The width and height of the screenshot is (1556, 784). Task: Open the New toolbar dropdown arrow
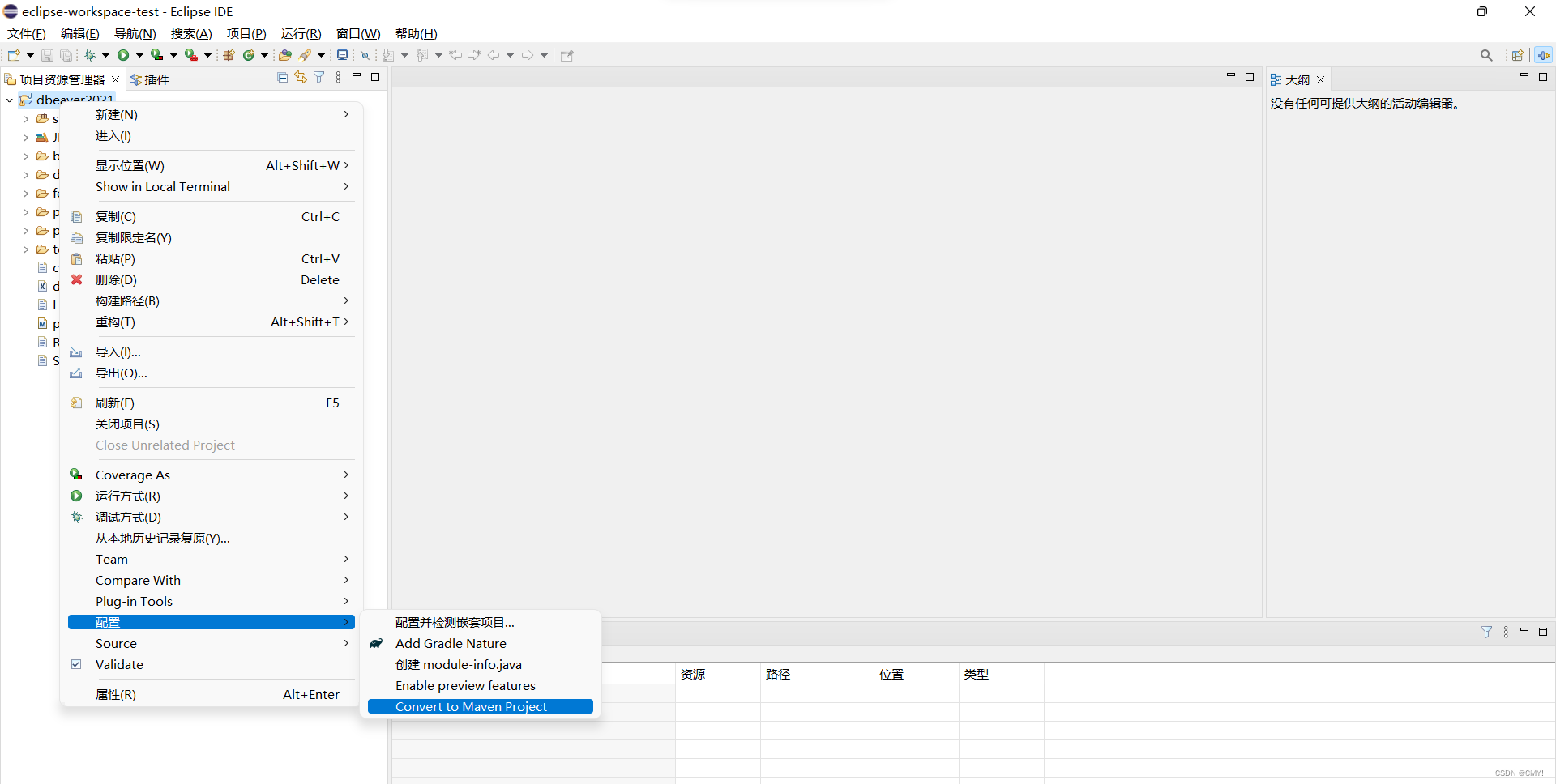coord(28,54)
